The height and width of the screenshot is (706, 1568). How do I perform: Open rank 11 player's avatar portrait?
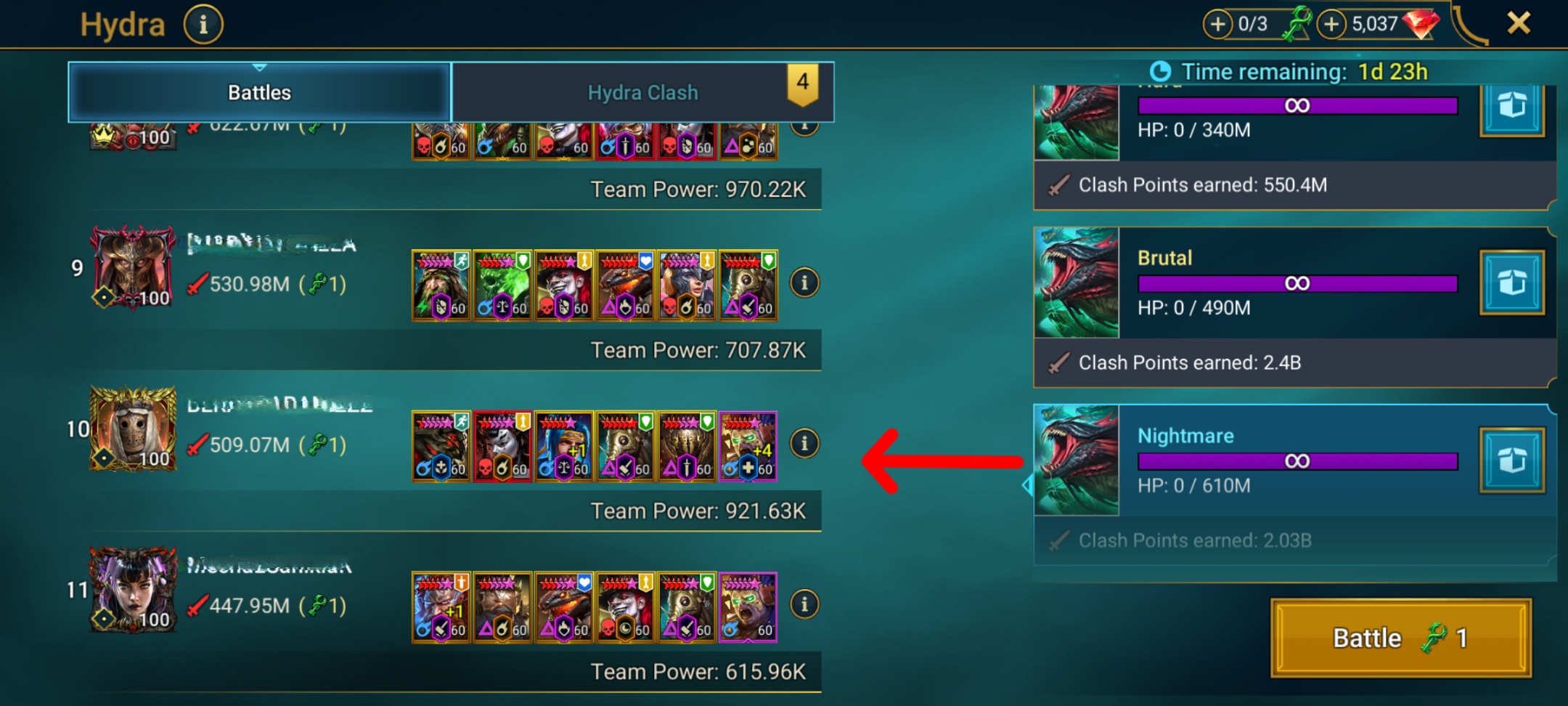[133, 590]
